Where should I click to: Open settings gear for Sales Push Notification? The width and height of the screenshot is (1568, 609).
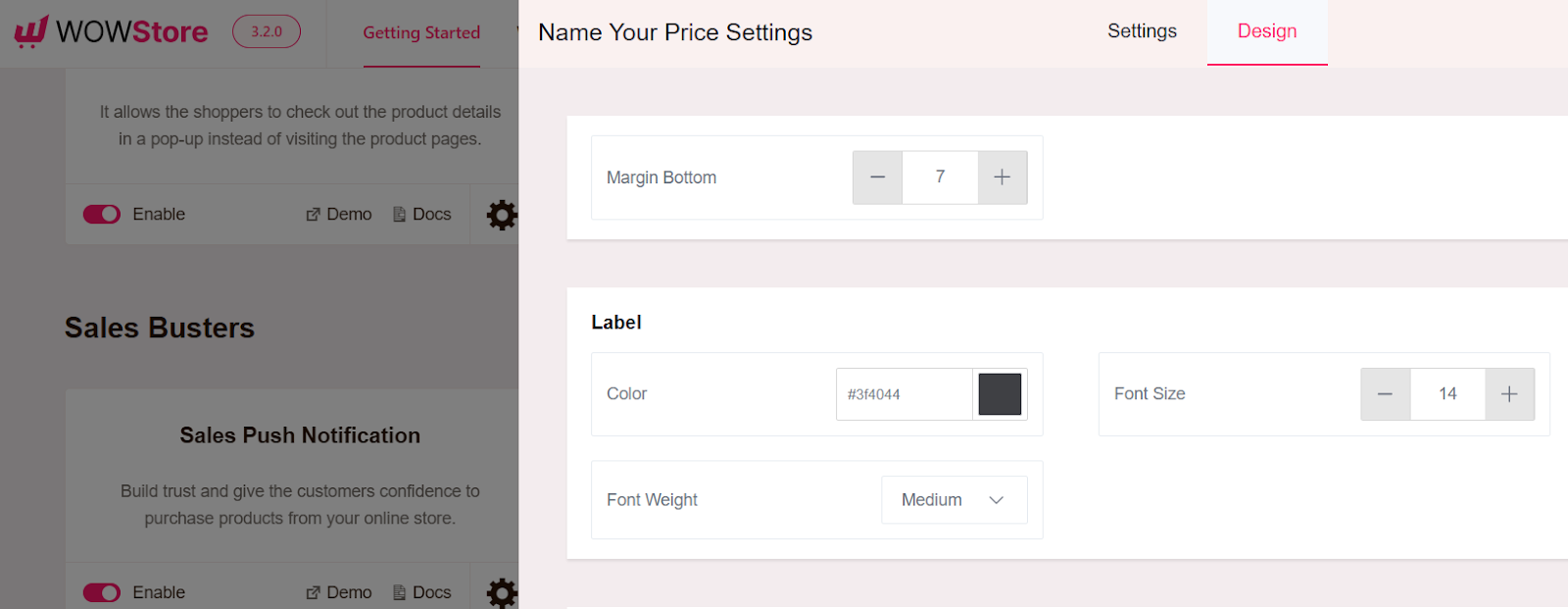click(502, 592)
